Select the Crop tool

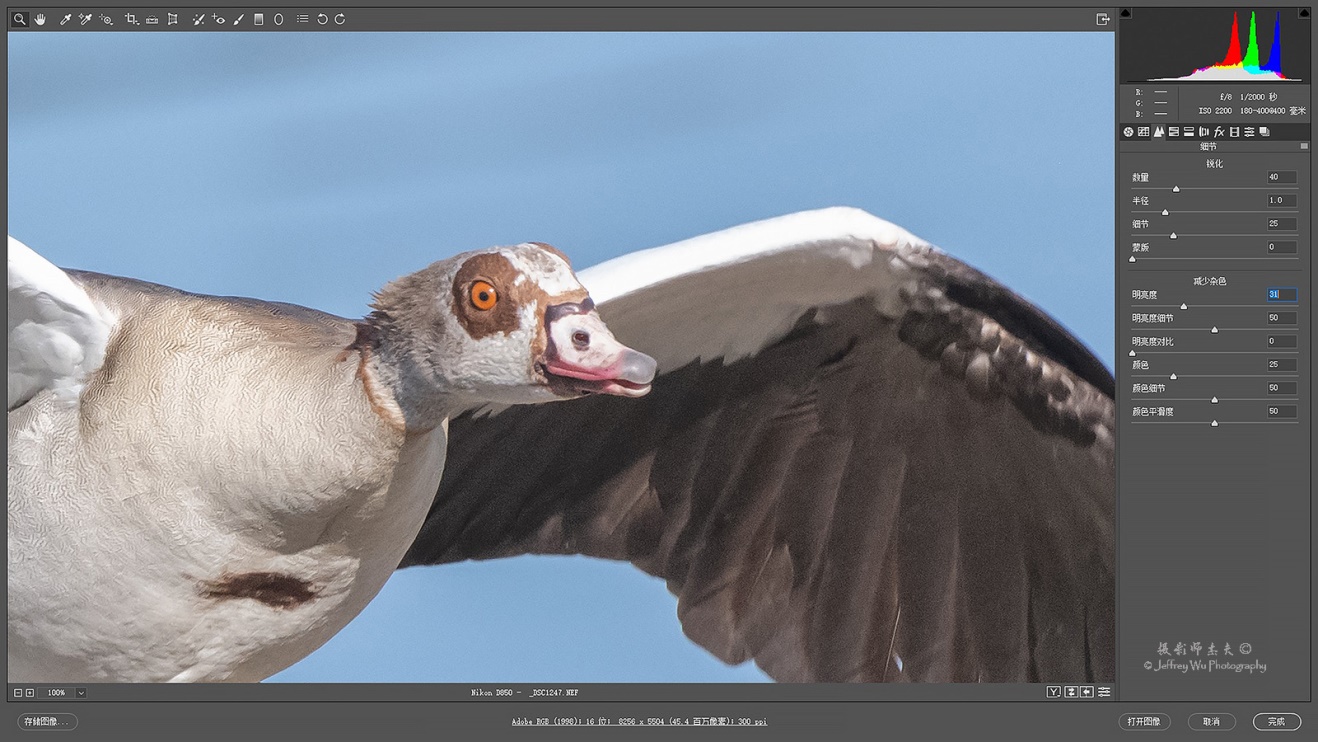pos(130,18)
